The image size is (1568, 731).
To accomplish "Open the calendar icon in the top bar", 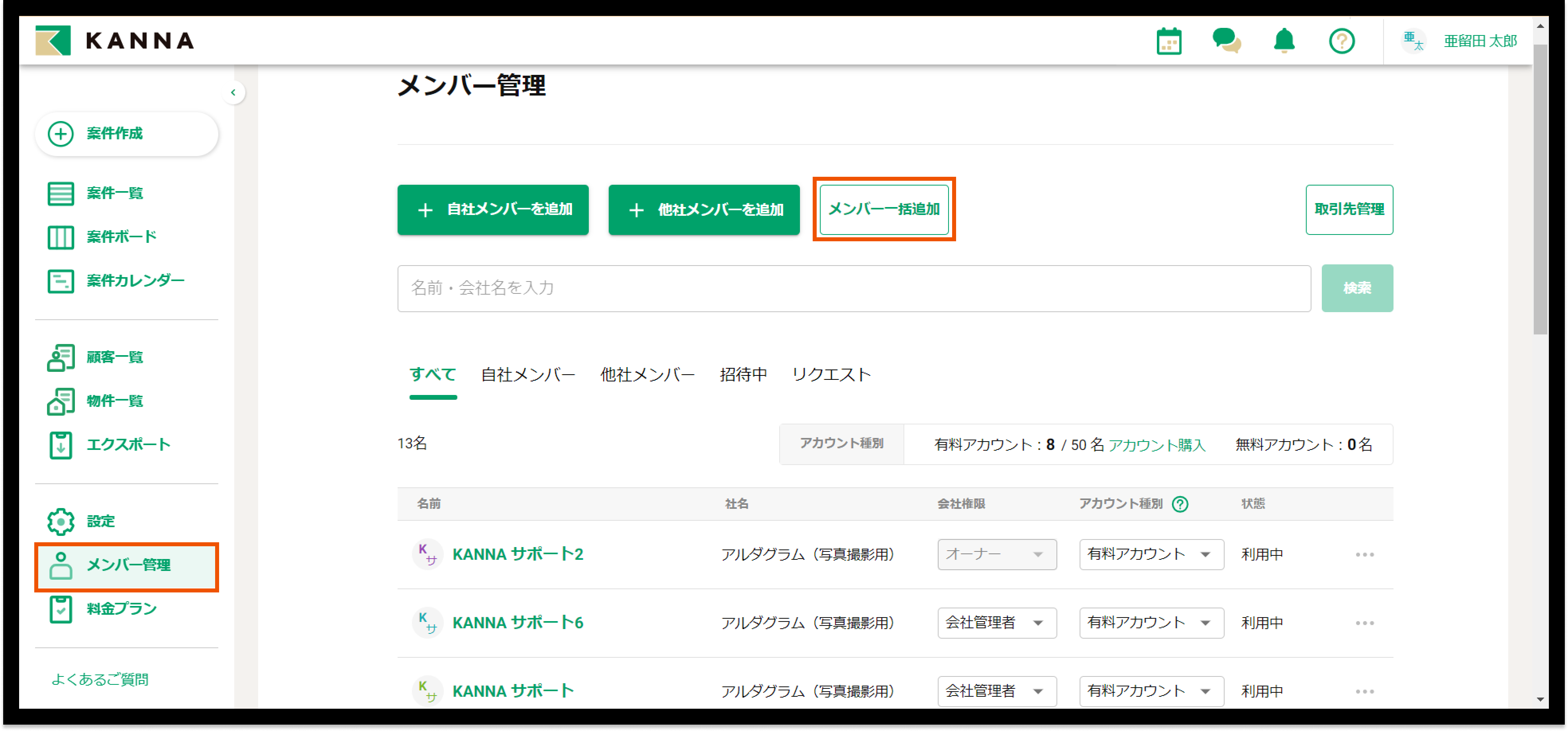I will (x=1169, y=41).
